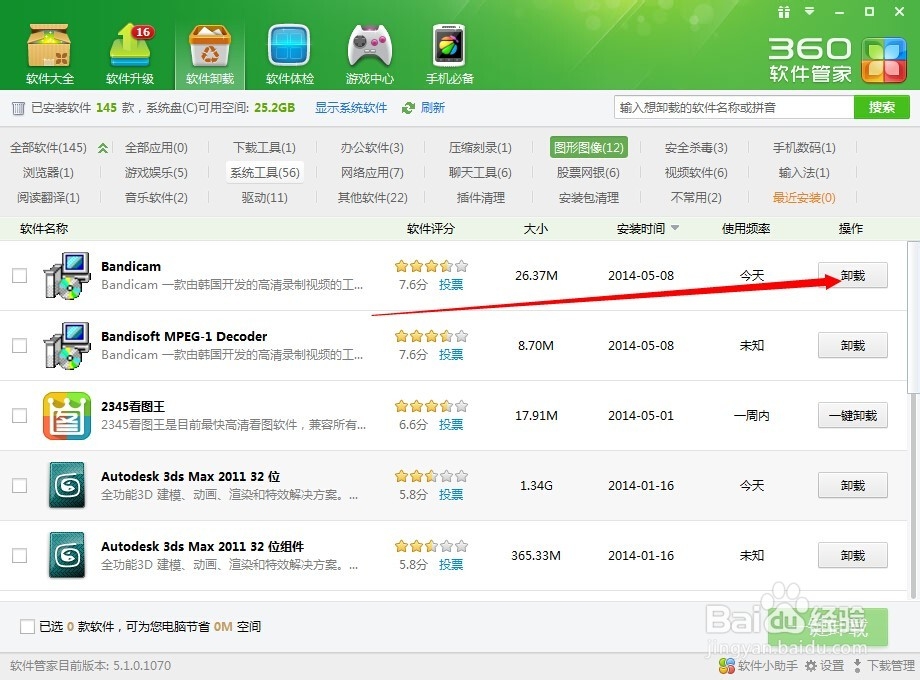Select the 视频软件(6) category
Viewport: 920px width, 680px height.
click(696, 172)
